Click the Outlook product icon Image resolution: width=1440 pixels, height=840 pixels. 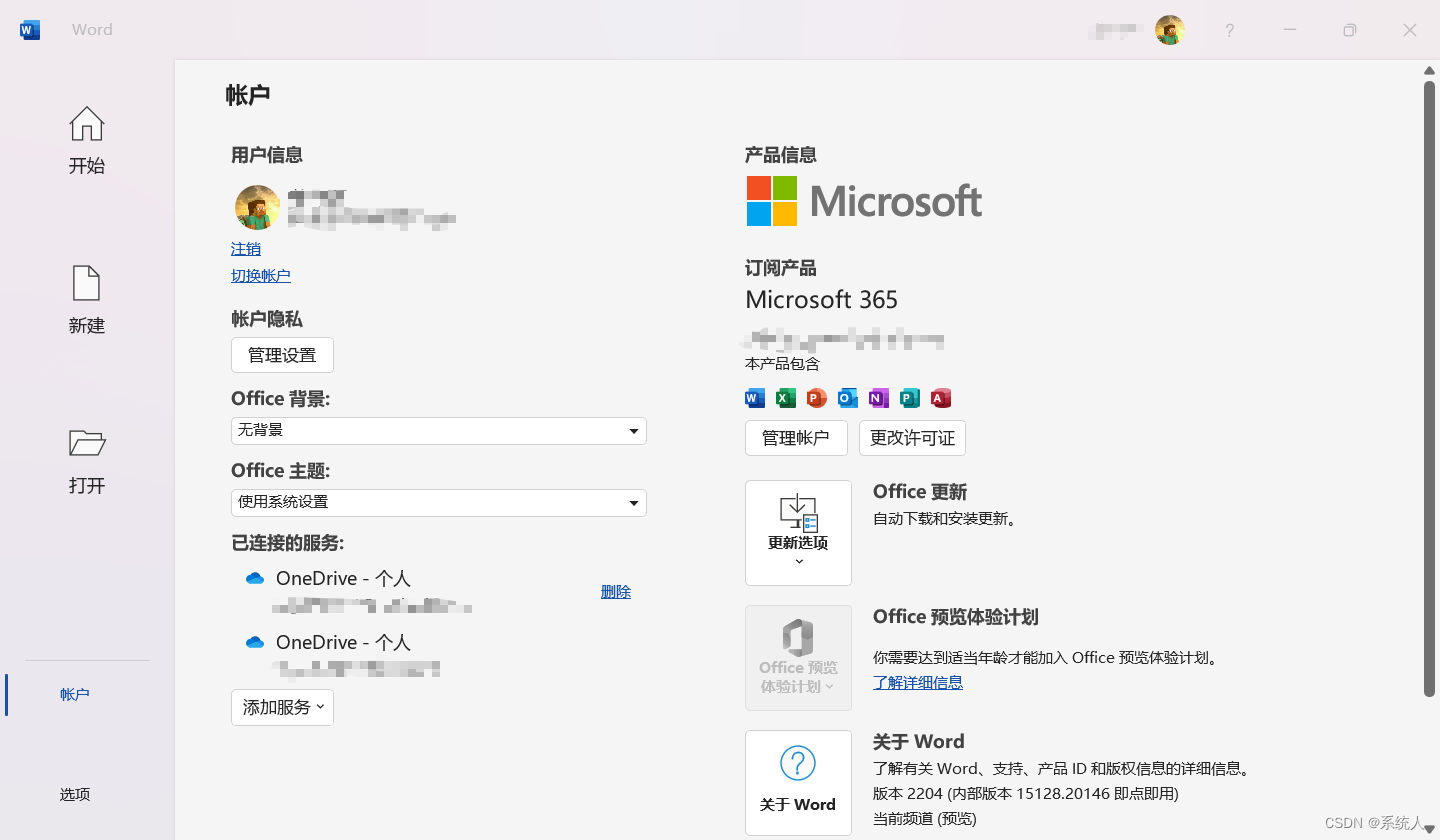(848, 398)
